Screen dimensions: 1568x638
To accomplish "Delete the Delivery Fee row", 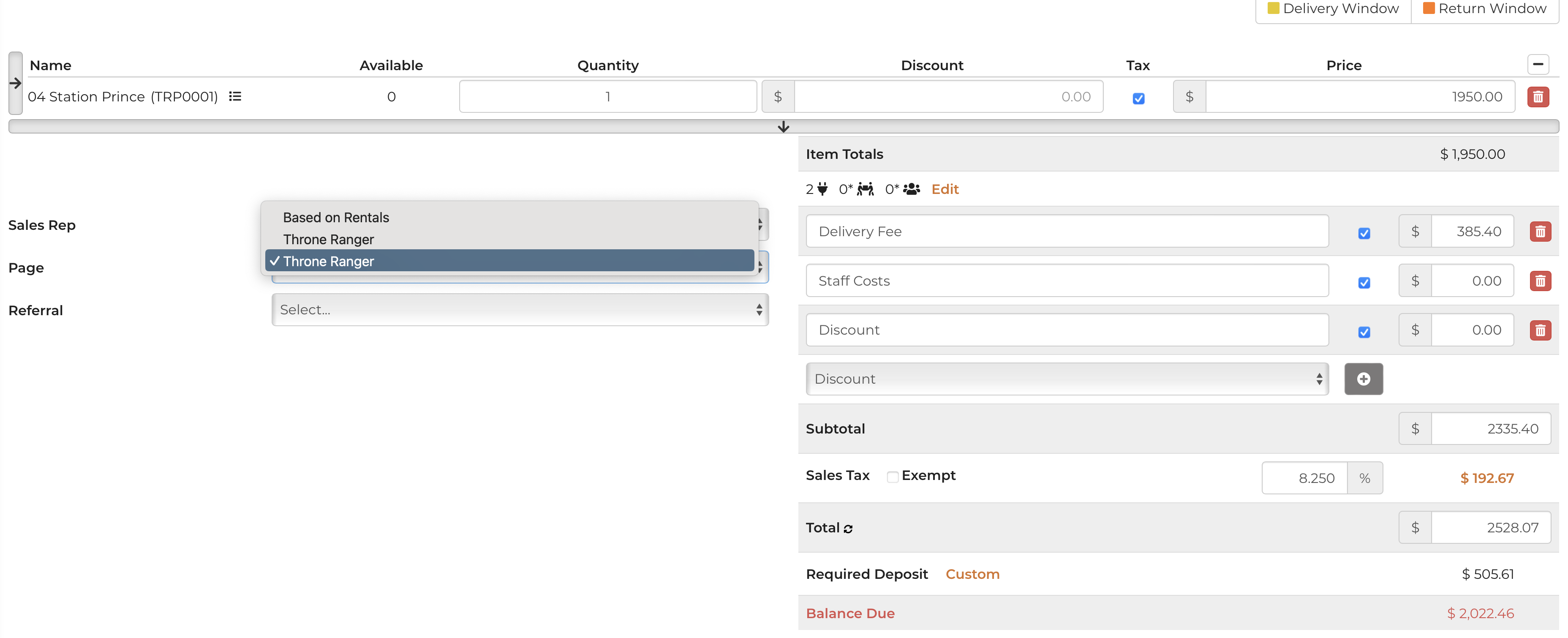I will pos(1540,232).
